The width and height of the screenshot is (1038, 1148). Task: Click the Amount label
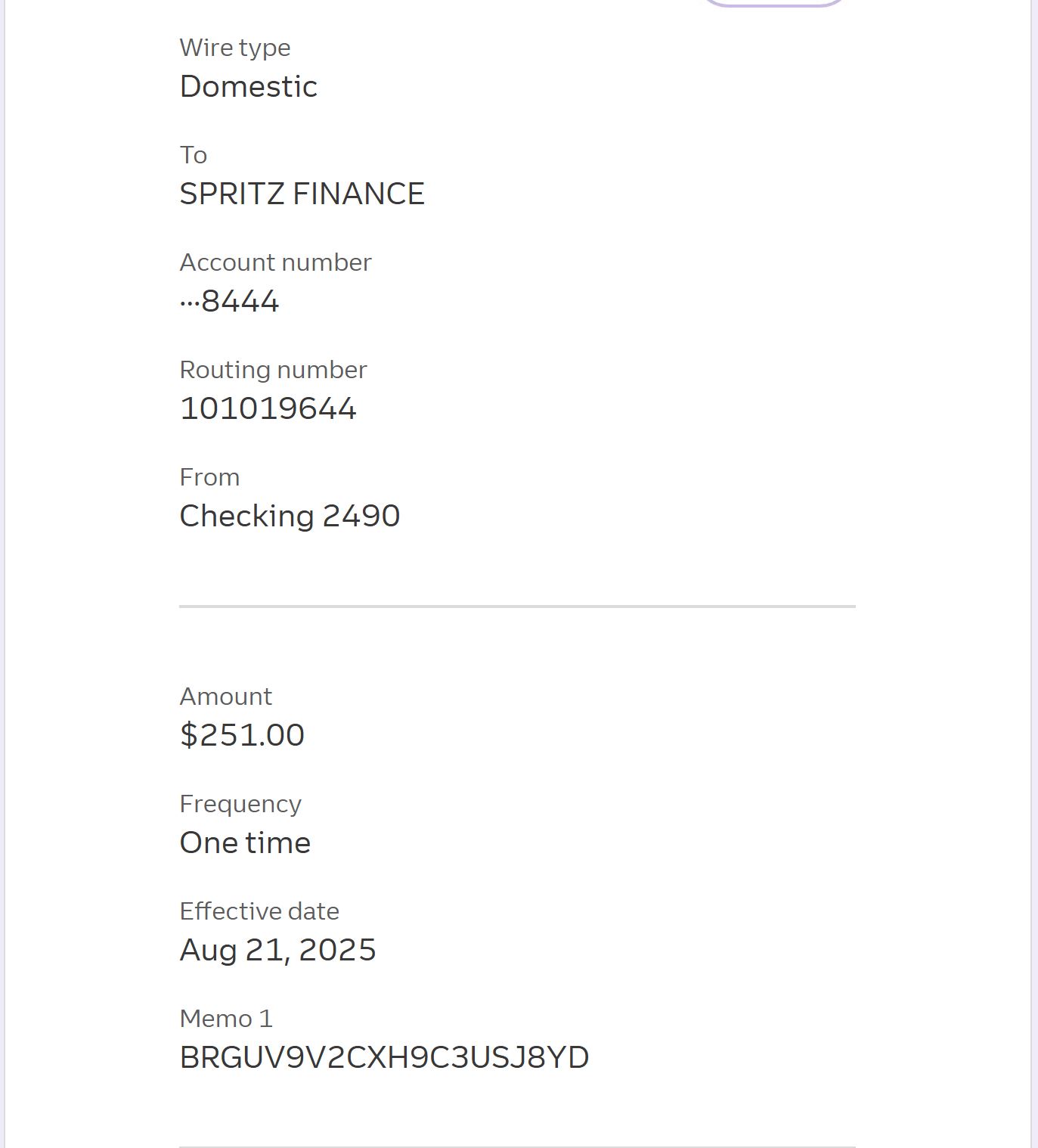click(225, 697)
